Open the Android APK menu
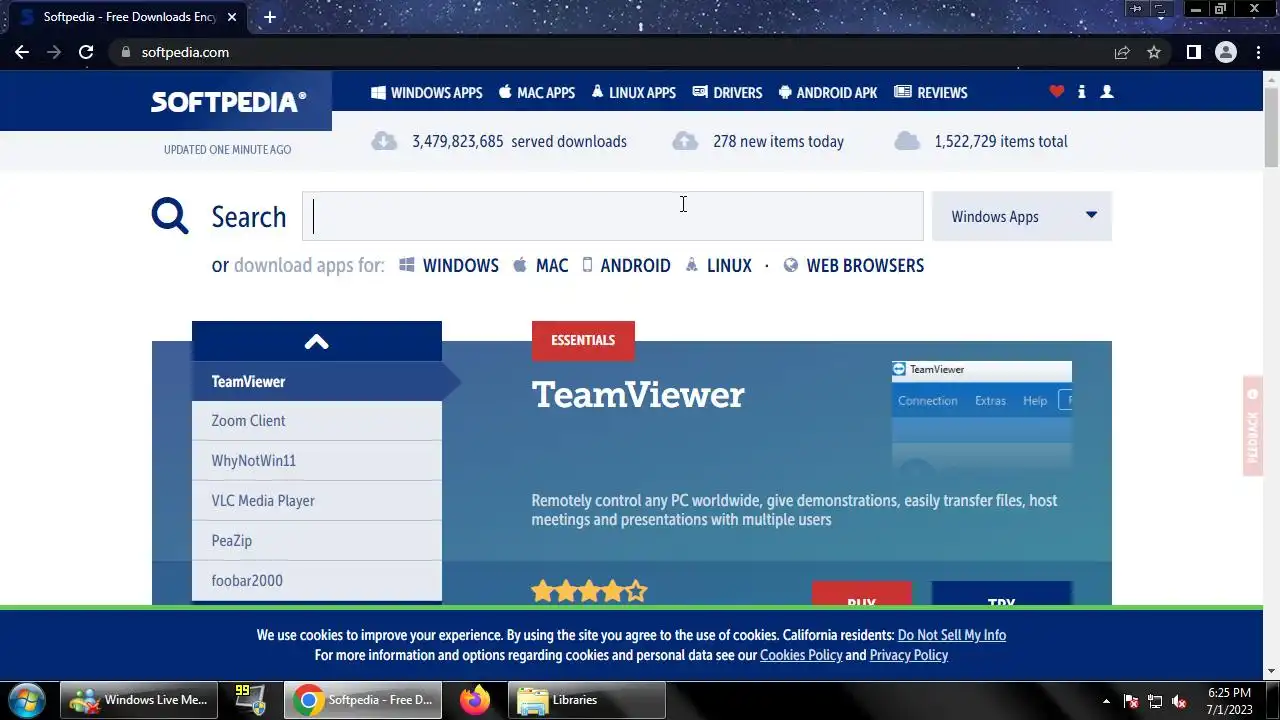This screenshot has height=720, width=1280. (x=827, y=92)
